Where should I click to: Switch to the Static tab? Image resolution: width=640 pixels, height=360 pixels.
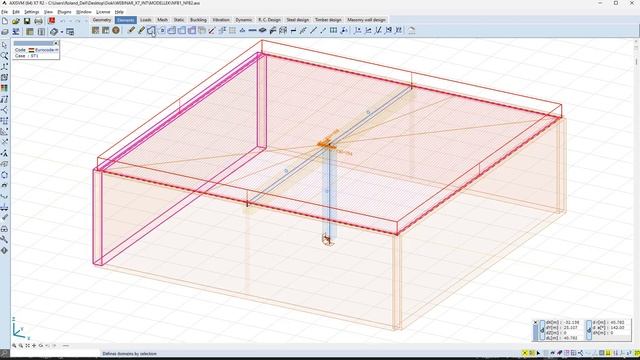click(x=179, y=20)
